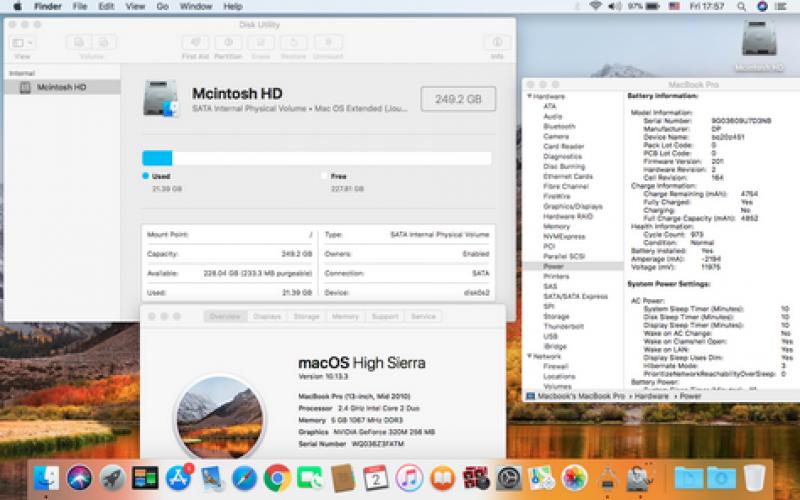
Task: Switch to the Support tab
Action: 385,316
